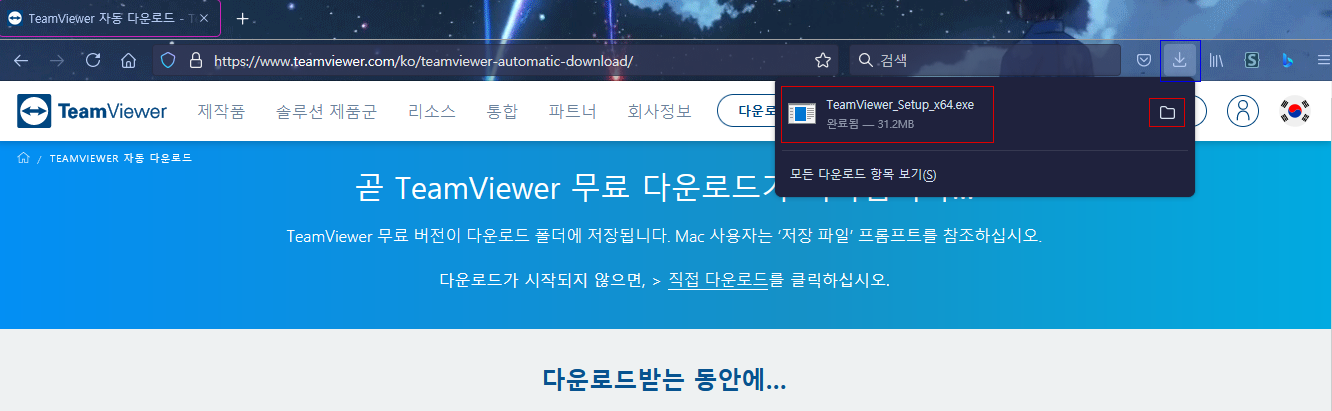Close the TeamViewer 자동 다운로드 tab
This screenshot has height=411, width=1332.
(x=204, y=19)
